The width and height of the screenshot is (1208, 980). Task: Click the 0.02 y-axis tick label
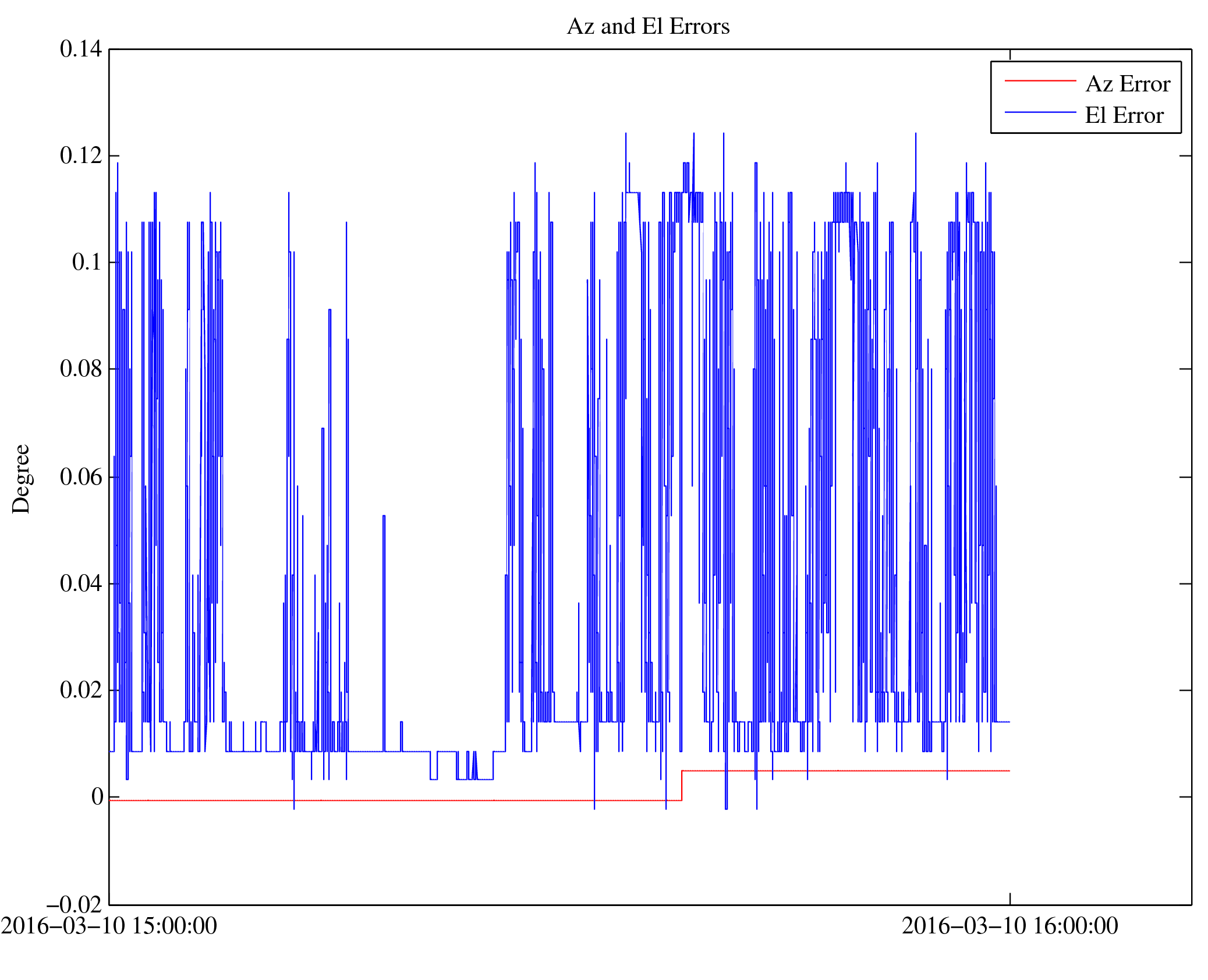click(x=81, y=690)
